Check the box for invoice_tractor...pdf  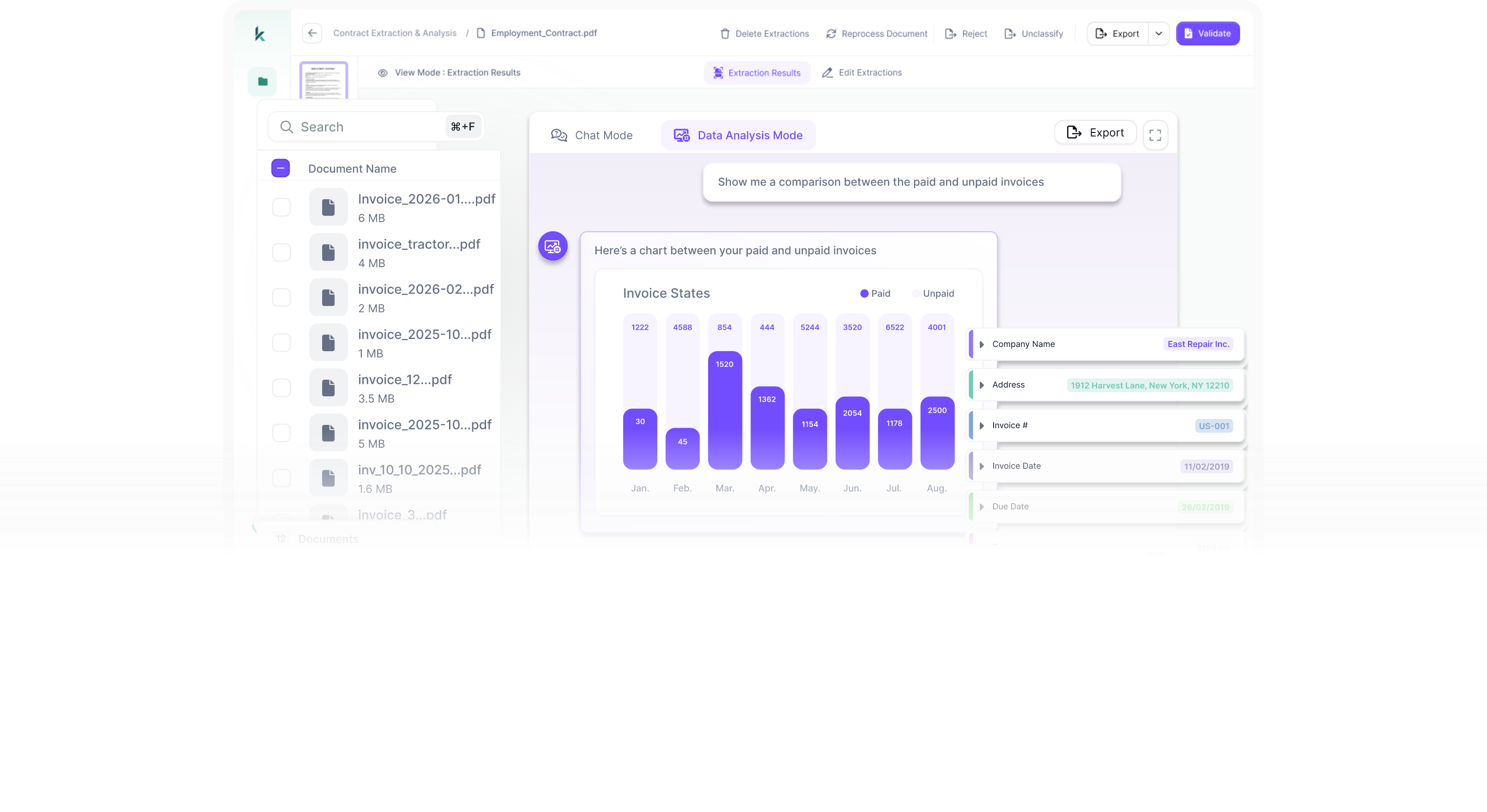pyautogui.click(x=281, y=252)
